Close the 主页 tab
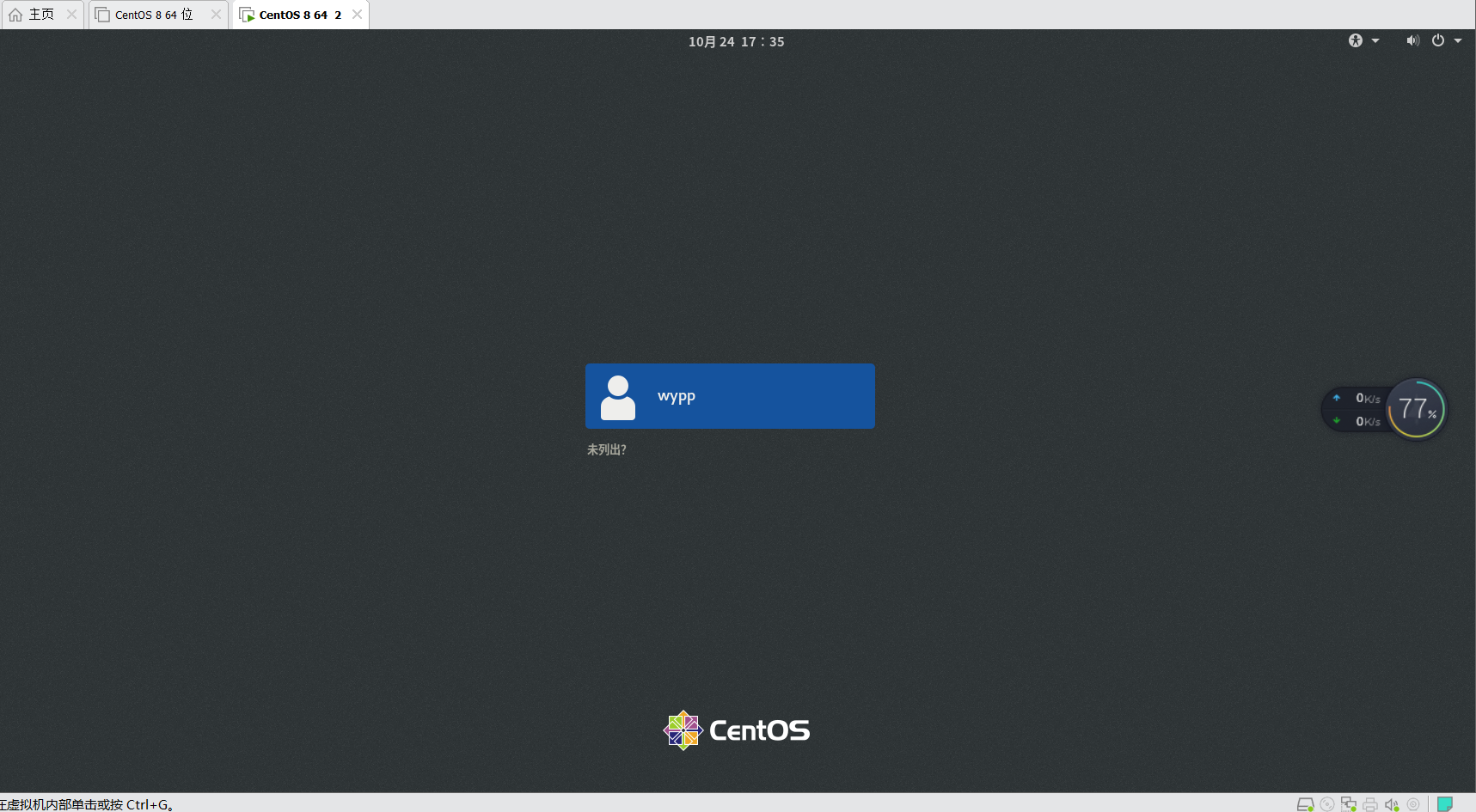Screen dimensions: 1476x812 click(71, 15)
